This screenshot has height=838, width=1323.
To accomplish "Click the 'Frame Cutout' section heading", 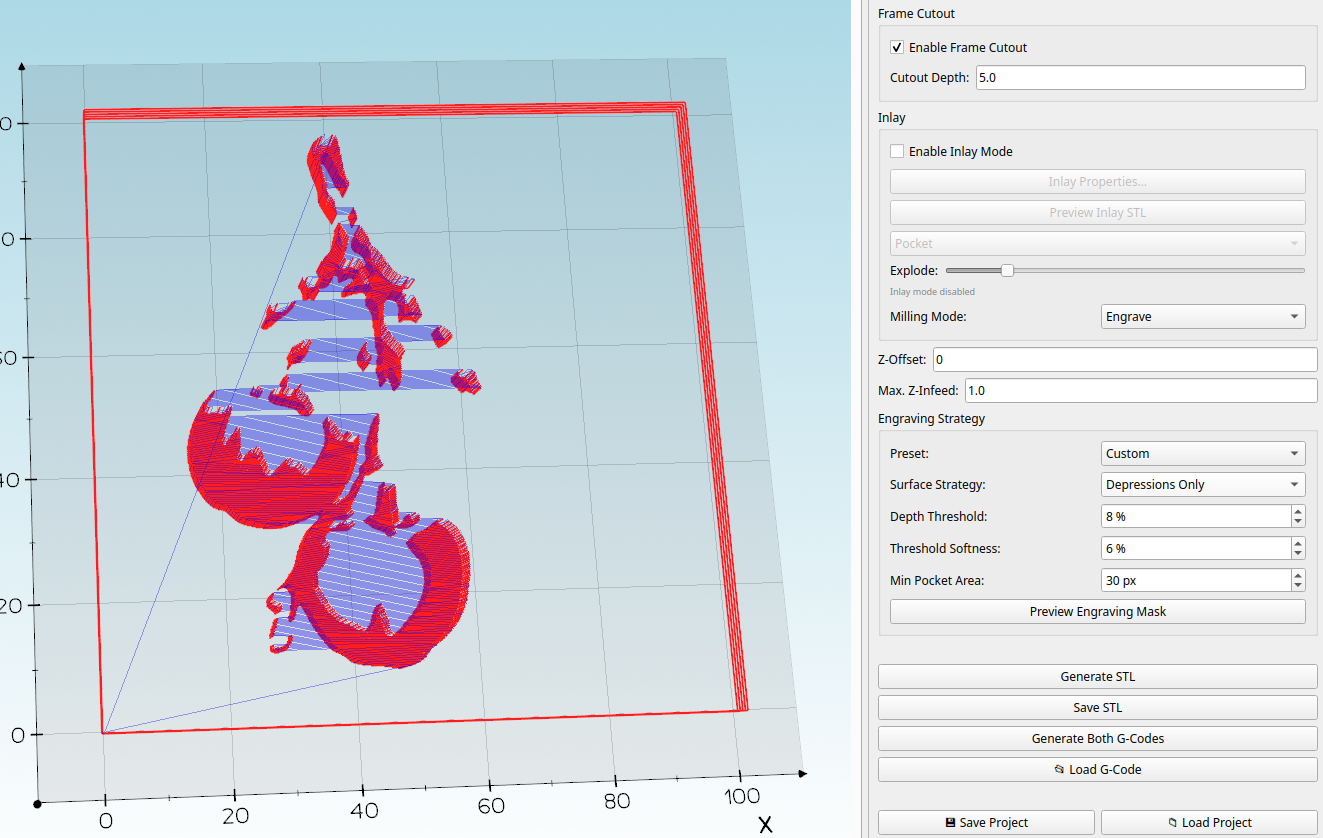I will point(916,13).
